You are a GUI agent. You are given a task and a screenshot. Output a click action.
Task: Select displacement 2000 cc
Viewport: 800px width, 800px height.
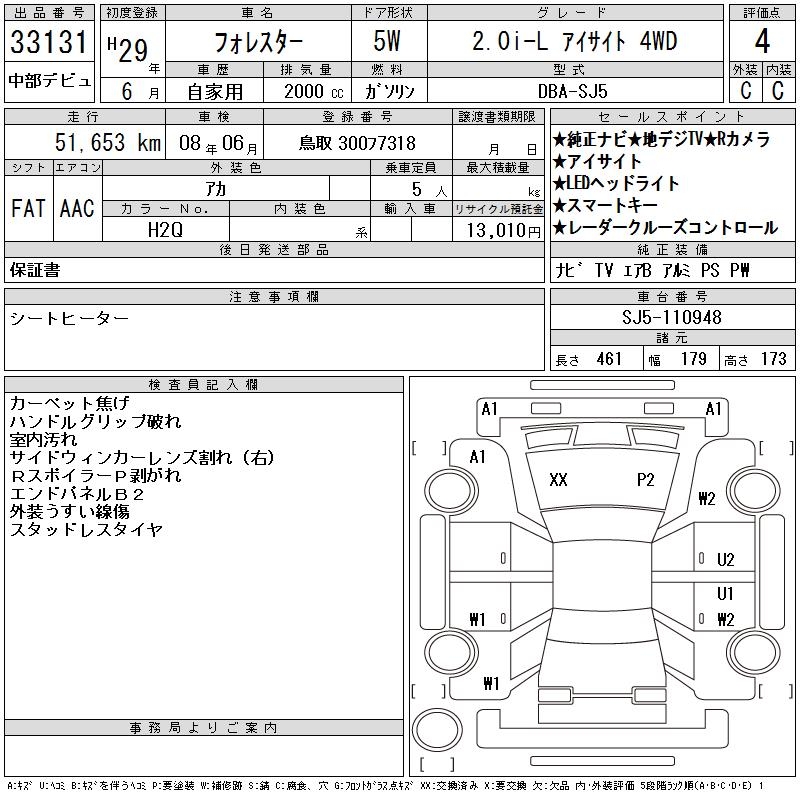313,91
